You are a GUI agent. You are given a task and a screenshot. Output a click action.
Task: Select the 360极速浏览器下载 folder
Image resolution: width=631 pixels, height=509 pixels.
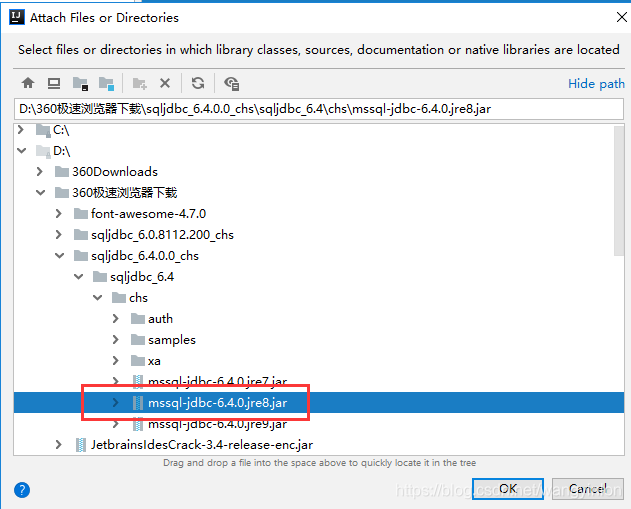coord(319,193)
